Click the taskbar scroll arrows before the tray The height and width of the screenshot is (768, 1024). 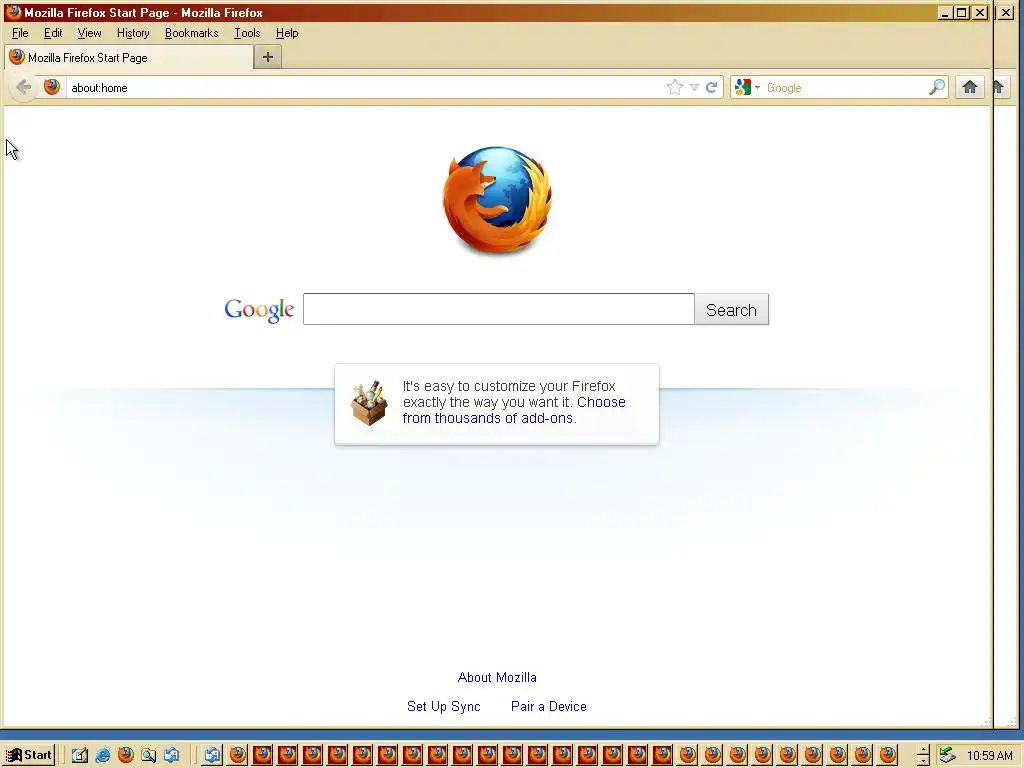pyautogui.click(x=923, y=756)
